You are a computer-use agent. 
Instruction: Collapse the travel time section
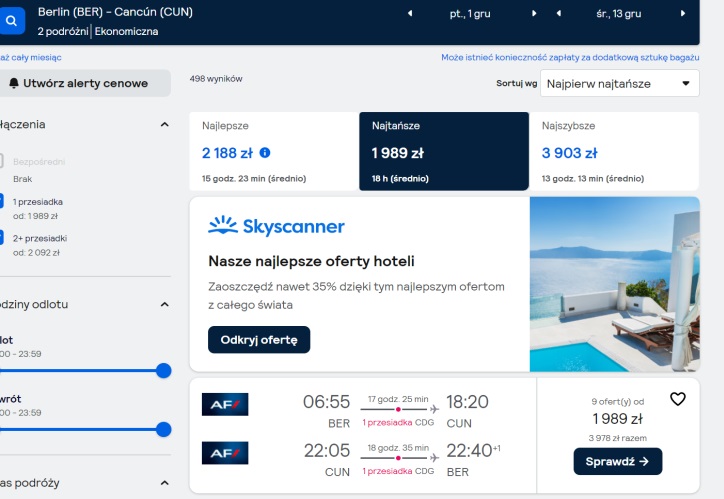pos(164,483)
